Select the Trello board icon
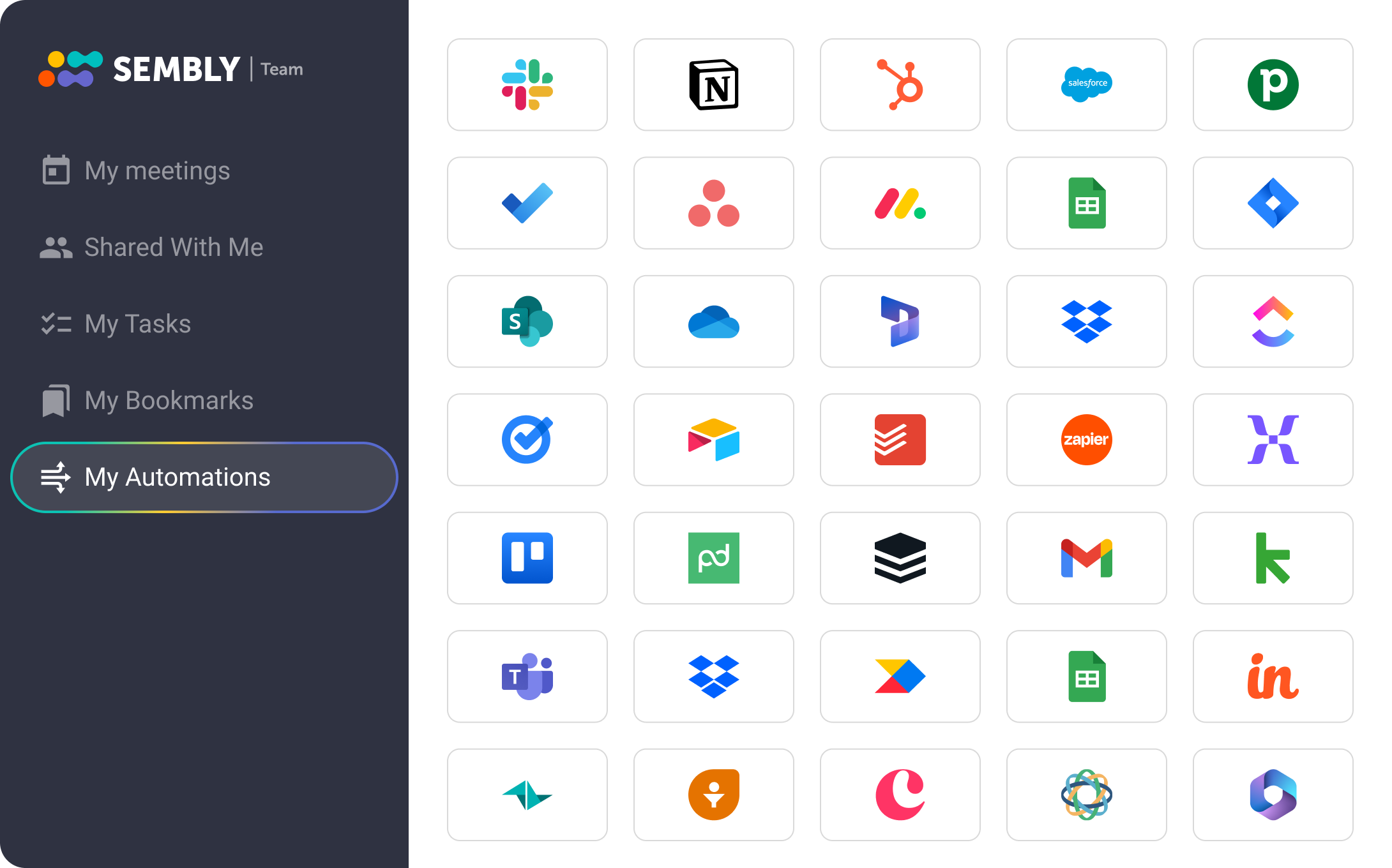1392x868 pixels. coord(527,558)
